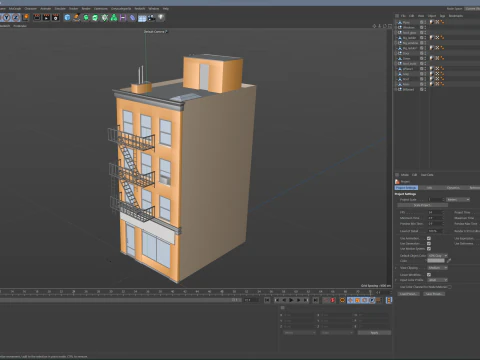Click the Default Object Color swatch

[x=436, y=261]
